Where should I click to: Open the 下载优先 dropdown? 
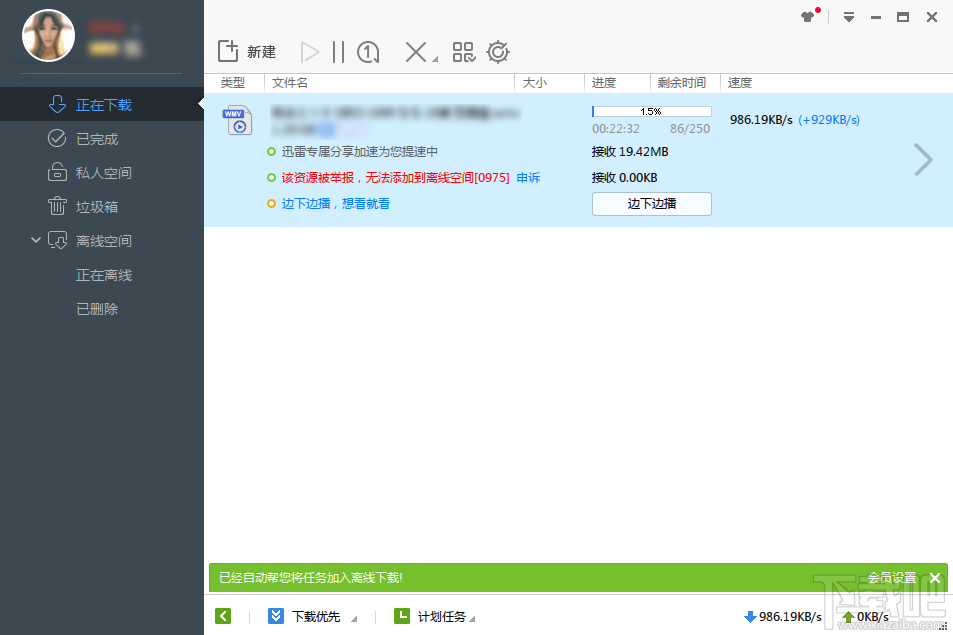coord(354,619)
